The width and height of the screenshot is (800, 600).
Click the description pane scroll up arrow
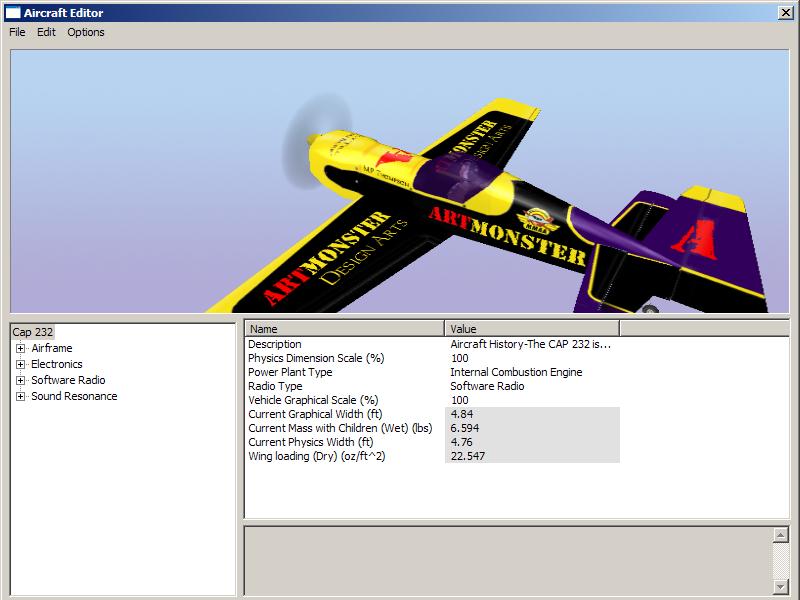click(781, 535)
